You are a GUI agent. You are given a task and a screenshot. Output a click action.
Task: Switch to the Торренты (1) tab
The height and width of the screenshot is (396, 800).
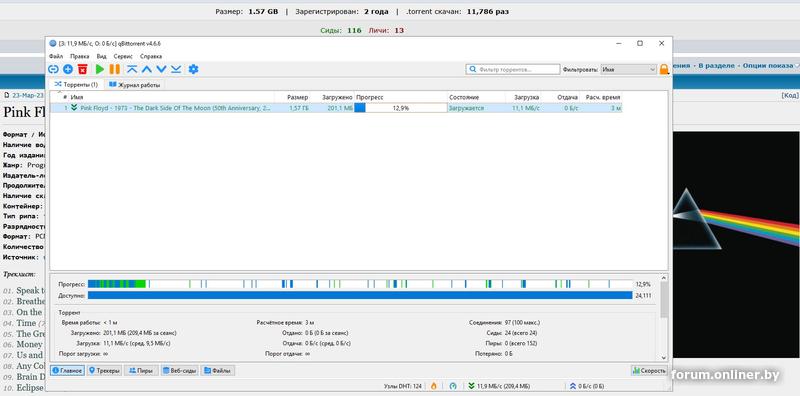click(x=76, y=84)
